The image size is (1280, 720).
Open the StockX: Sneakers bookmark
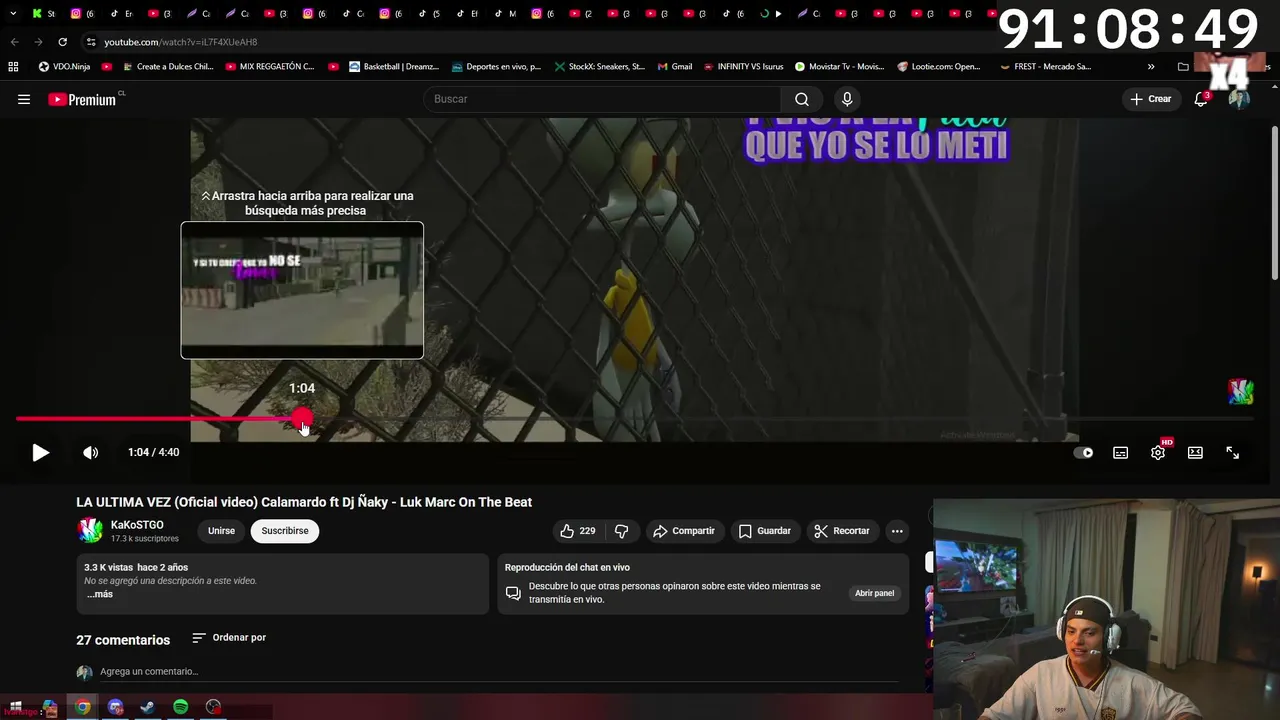tap(599, 67)
